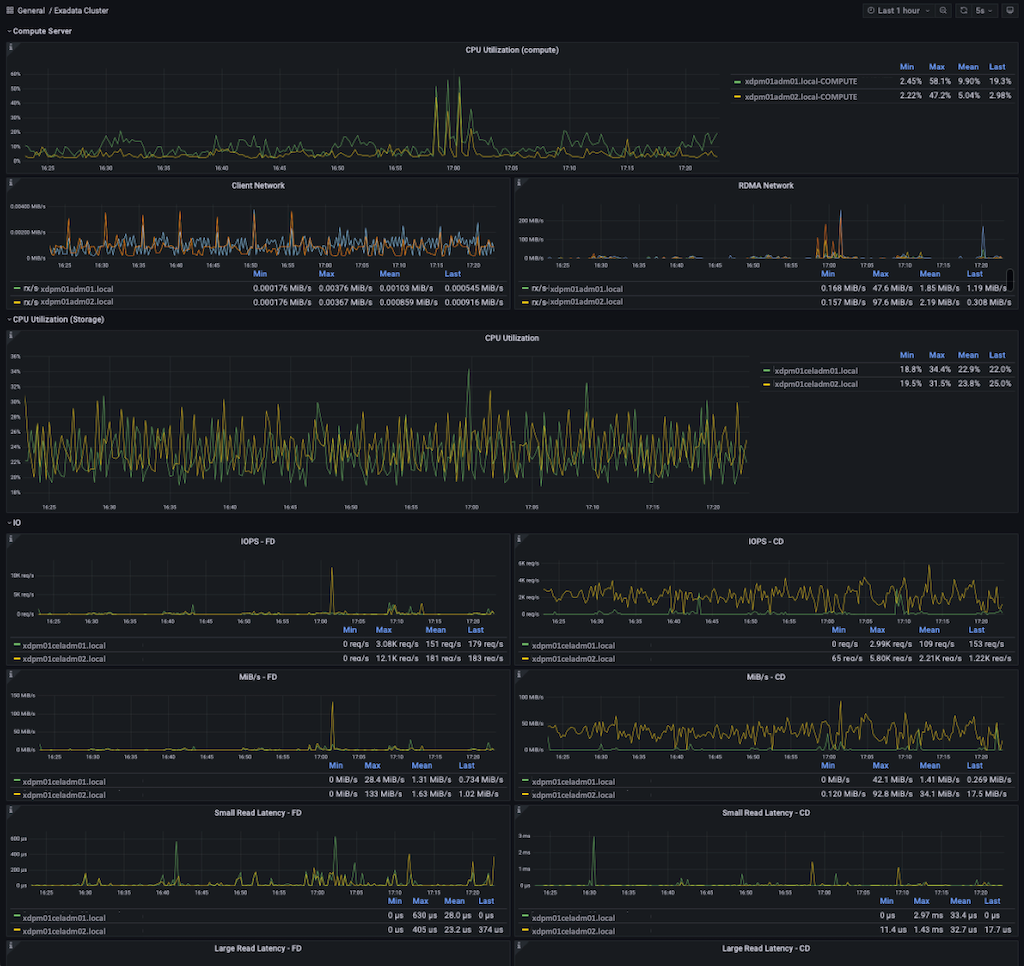Click yellow color swatch of xdpm01adm02.local-COMPUTE
1024x966 pixels.
pos(737,97)
